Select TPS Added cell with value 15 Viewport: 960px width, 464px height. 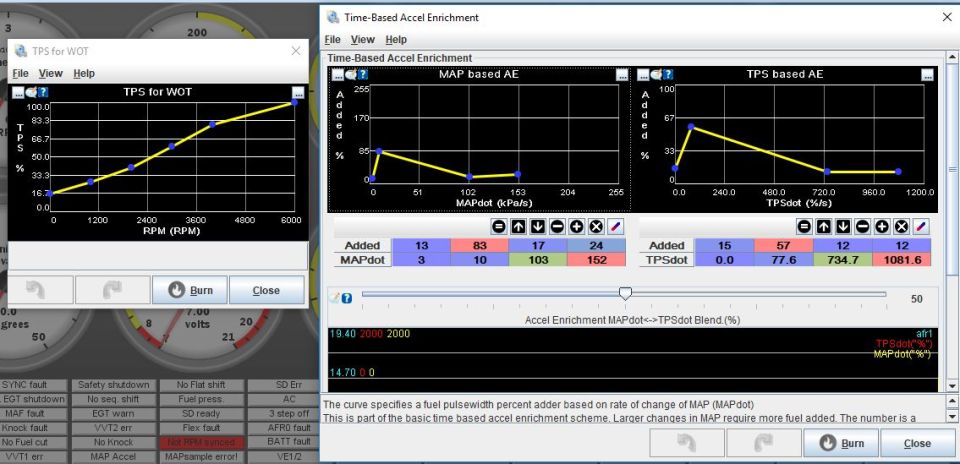(x=725, y=245)
